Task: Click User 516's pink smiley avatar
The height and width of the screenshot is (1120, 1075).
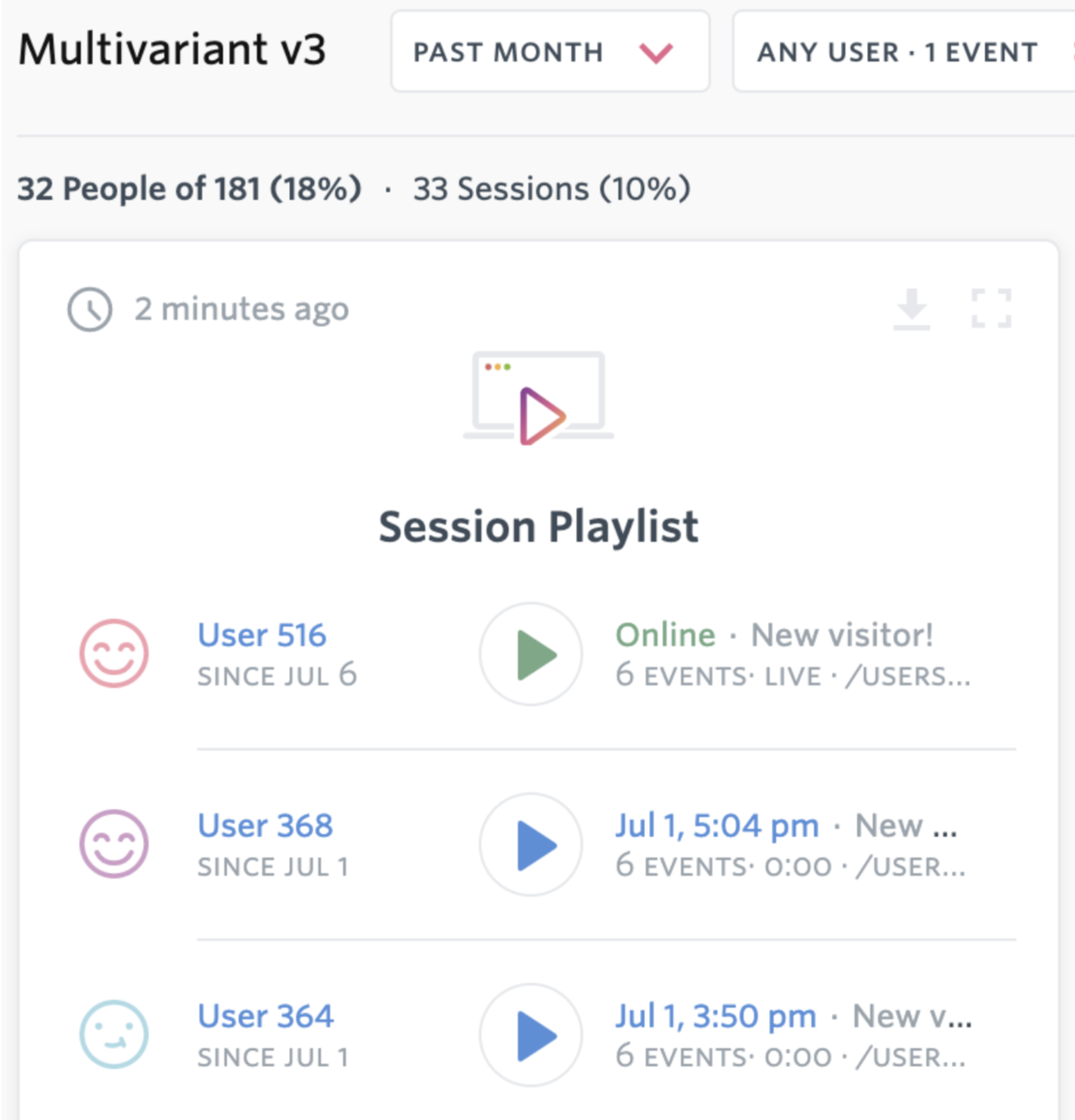Action: point(114,653)
